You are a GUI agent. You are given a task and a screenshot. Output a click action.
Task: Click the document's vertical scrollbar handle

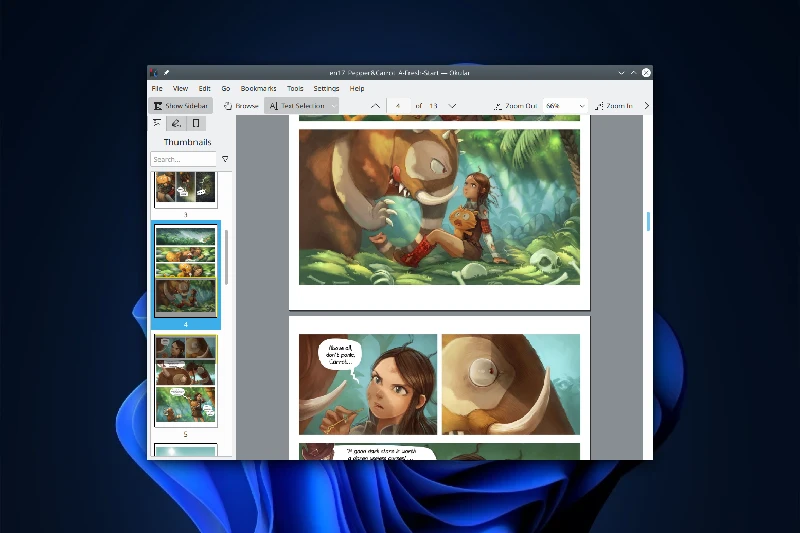(x=648, y=221)
